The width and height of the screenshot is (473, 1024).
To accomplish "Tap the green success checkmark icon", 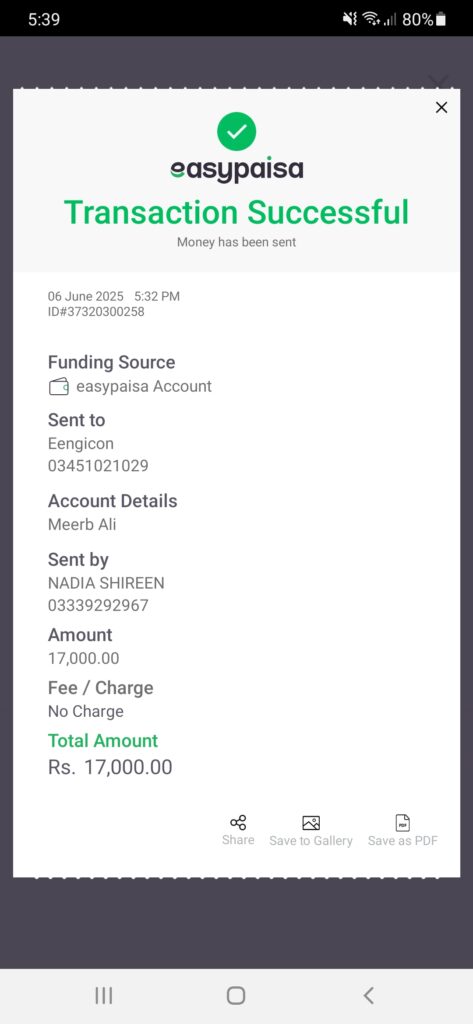I will (236, 131).
